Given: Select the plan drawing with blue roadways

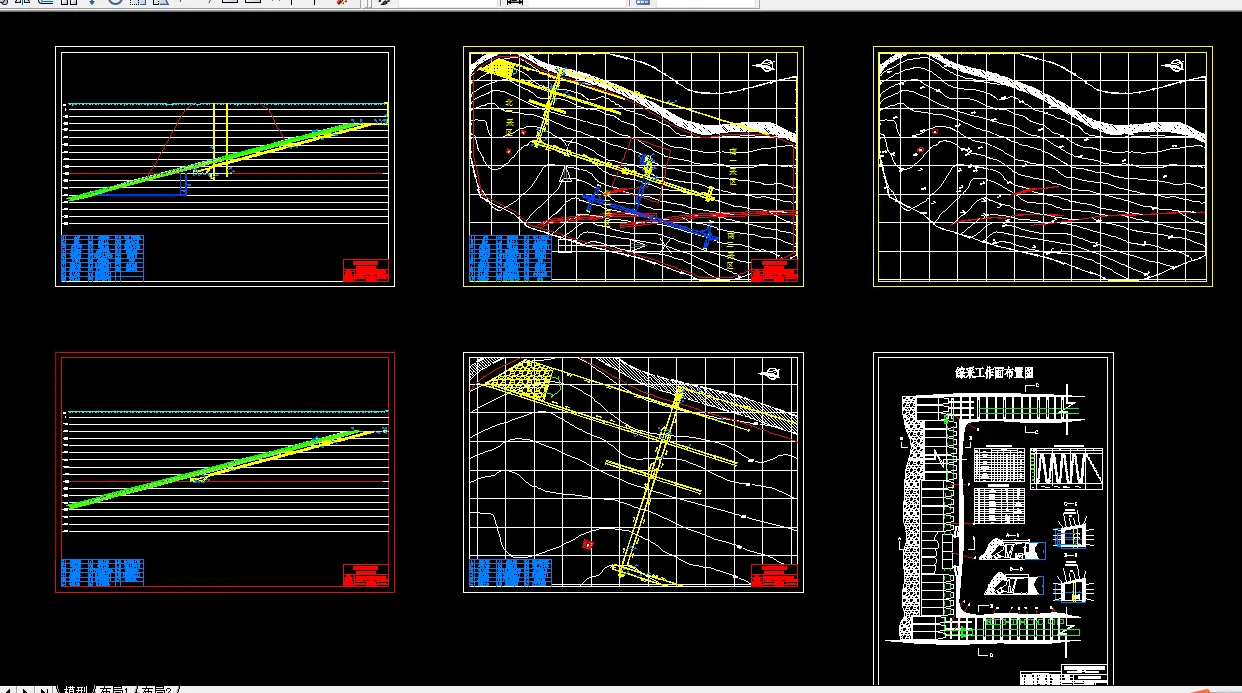Looking at the screenshot, I should click(x=633, y=166).
